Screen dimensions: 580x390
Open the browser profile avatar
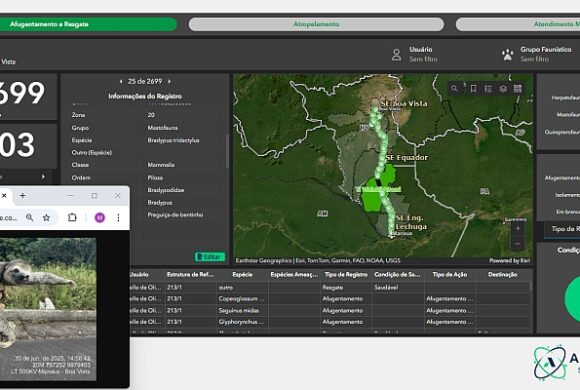tap(100, 218)
